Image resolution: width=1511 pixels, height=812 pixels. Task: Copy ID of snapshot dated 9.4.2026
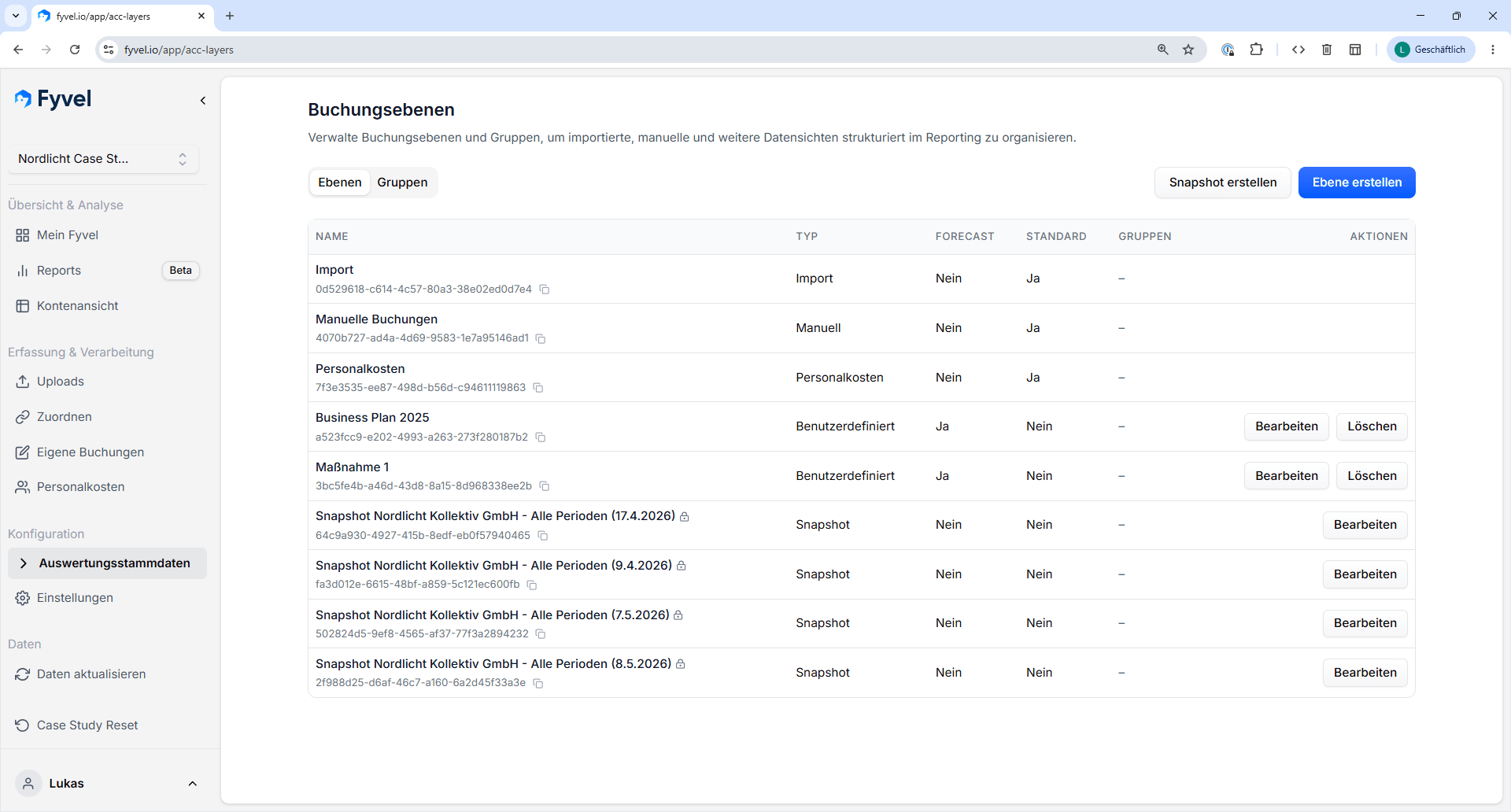tap(532, 585)
